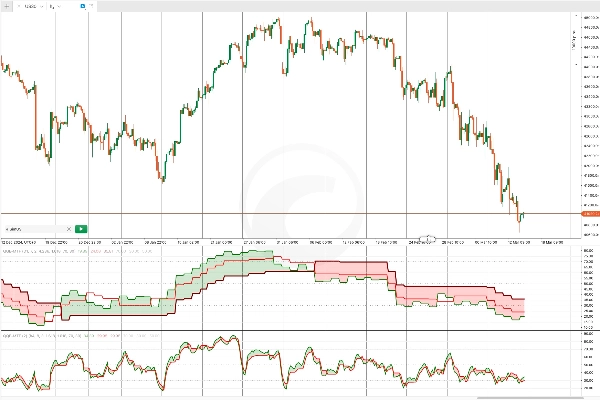
Task: Click the red cloud band in middle indicator
Action: 350,269
